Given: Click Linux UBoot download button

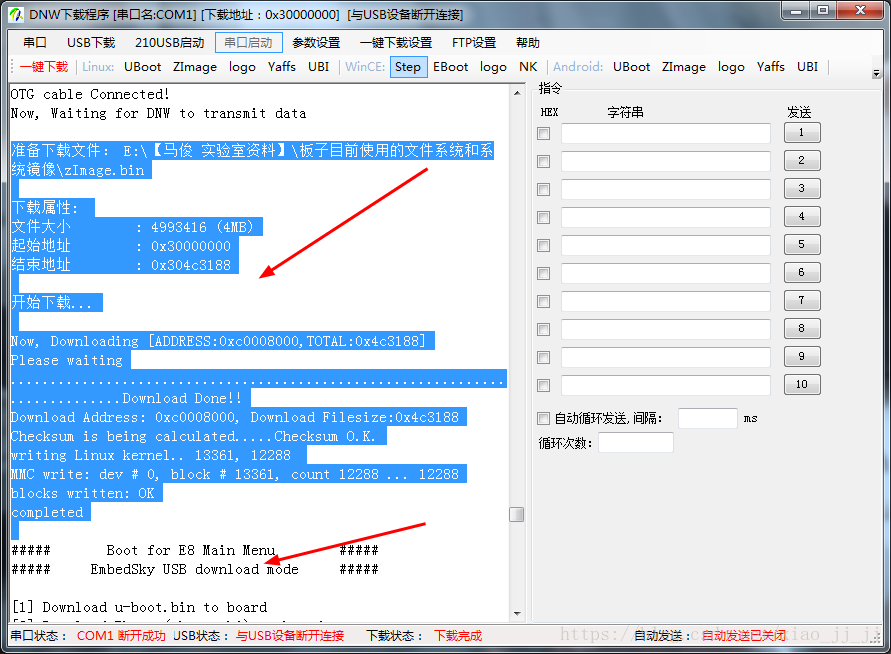Looking at the screenshot, I should pos(143,66).
